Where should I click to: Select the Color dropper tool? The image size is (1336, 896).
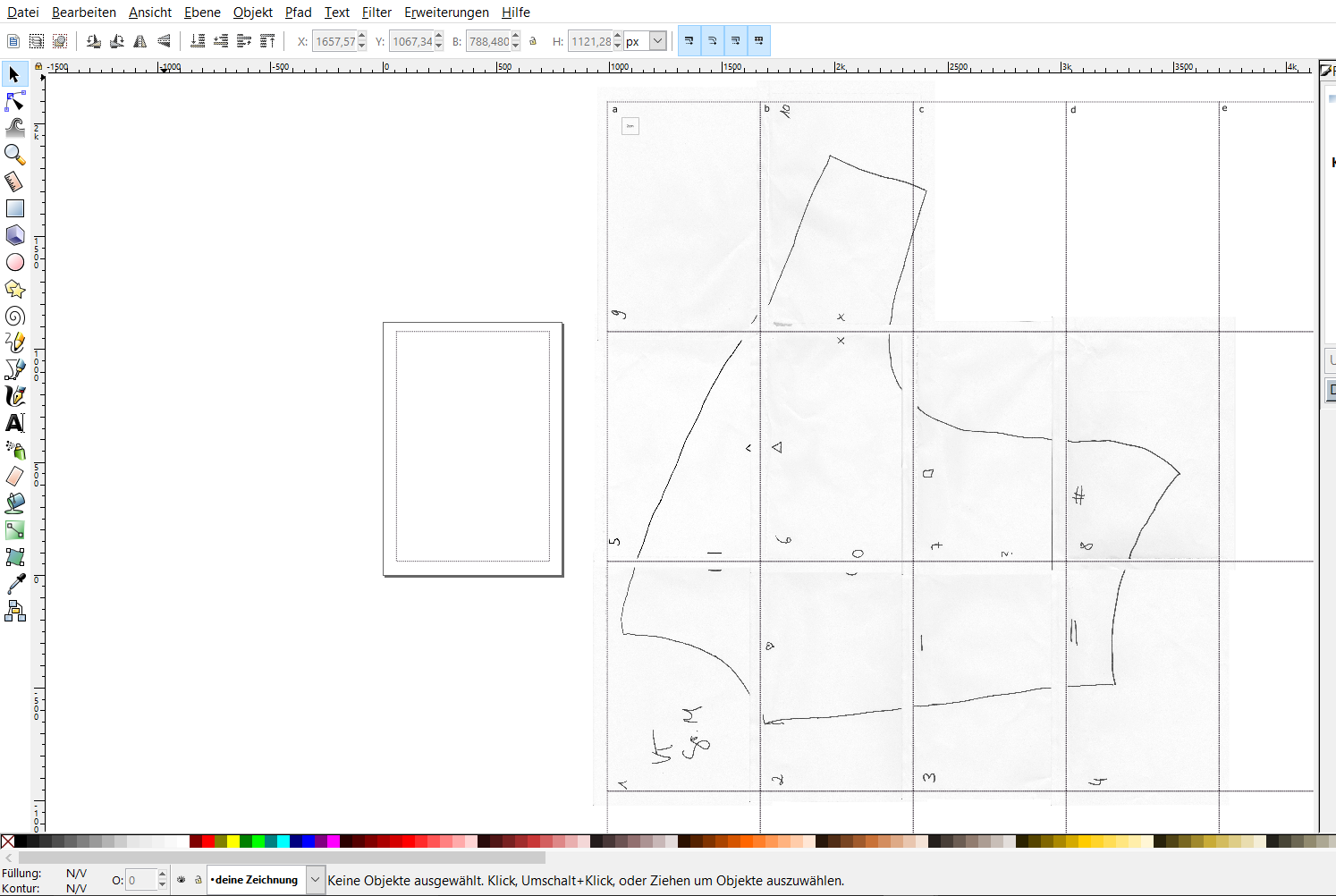tap(15, 584)
